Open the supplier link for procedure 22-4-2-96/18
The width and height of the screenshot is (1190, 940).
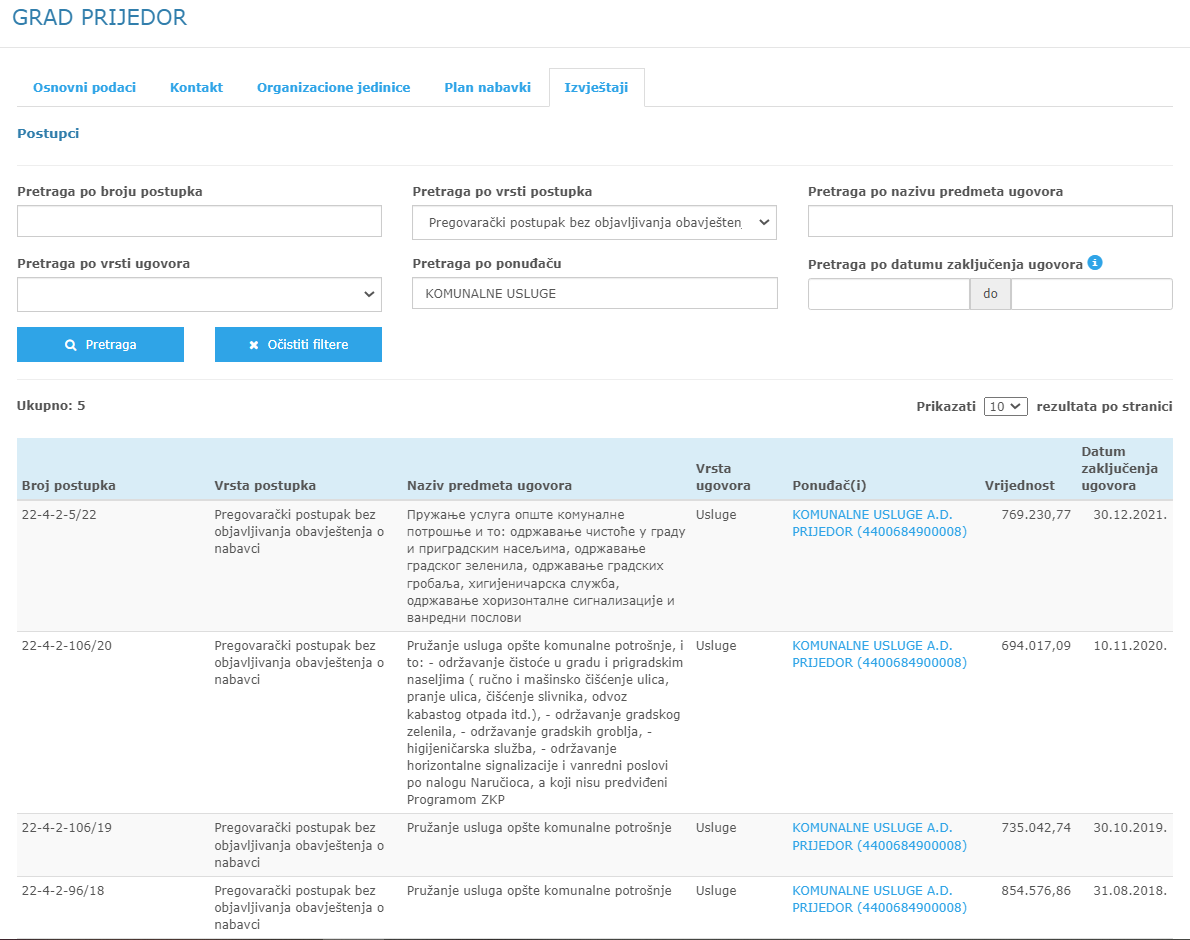tap(879, 899)
